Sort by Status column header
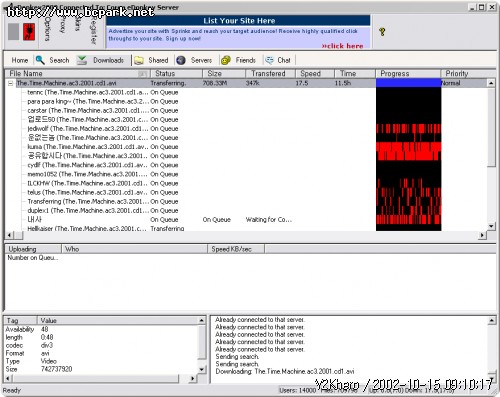This screenshot has height=397, width=500. (x=176, y=73)
